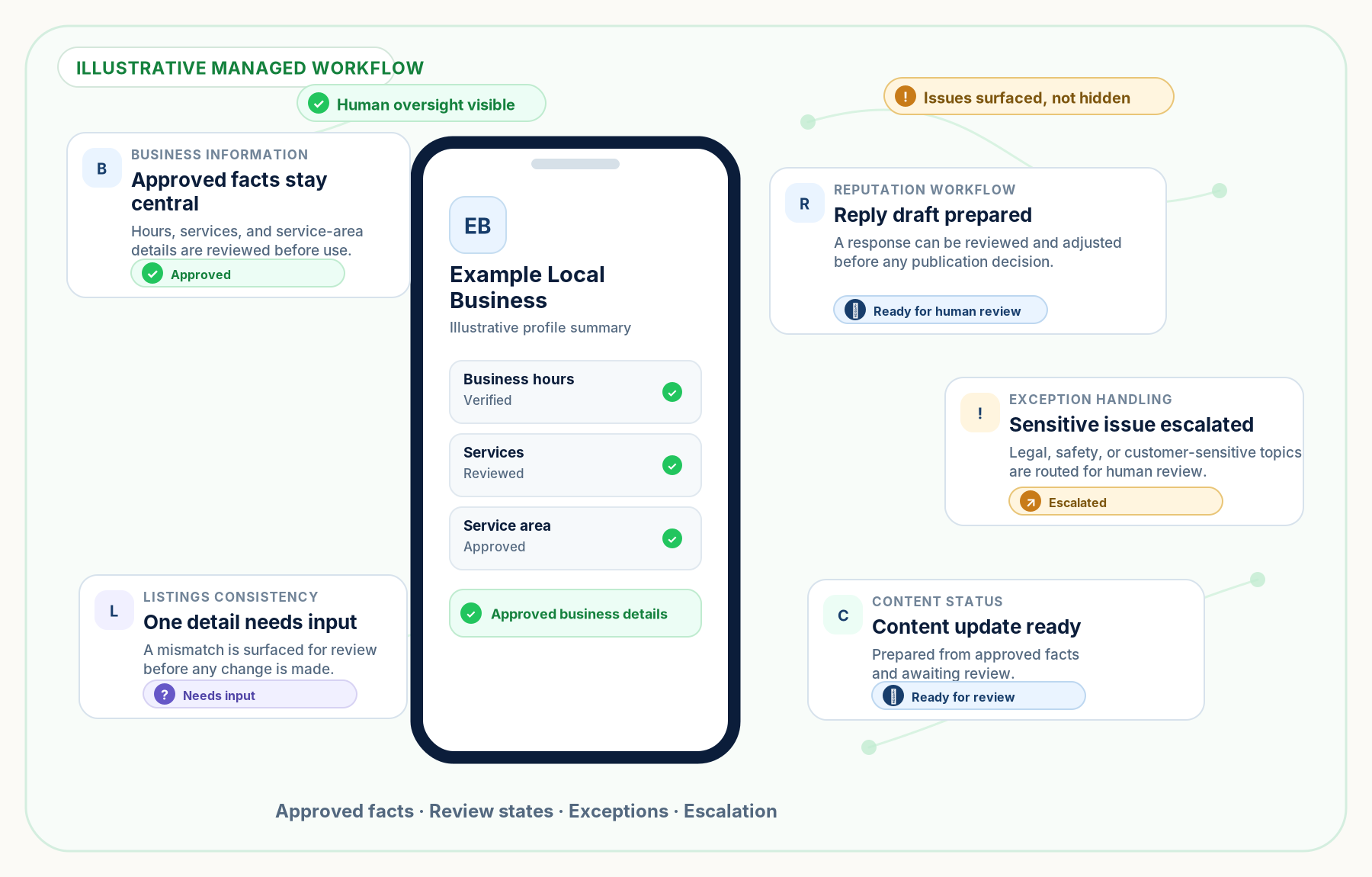The height and width of the screenshot is (877, 1372).
Task: Click the Content update ready heading
Action: pos(976,627)
